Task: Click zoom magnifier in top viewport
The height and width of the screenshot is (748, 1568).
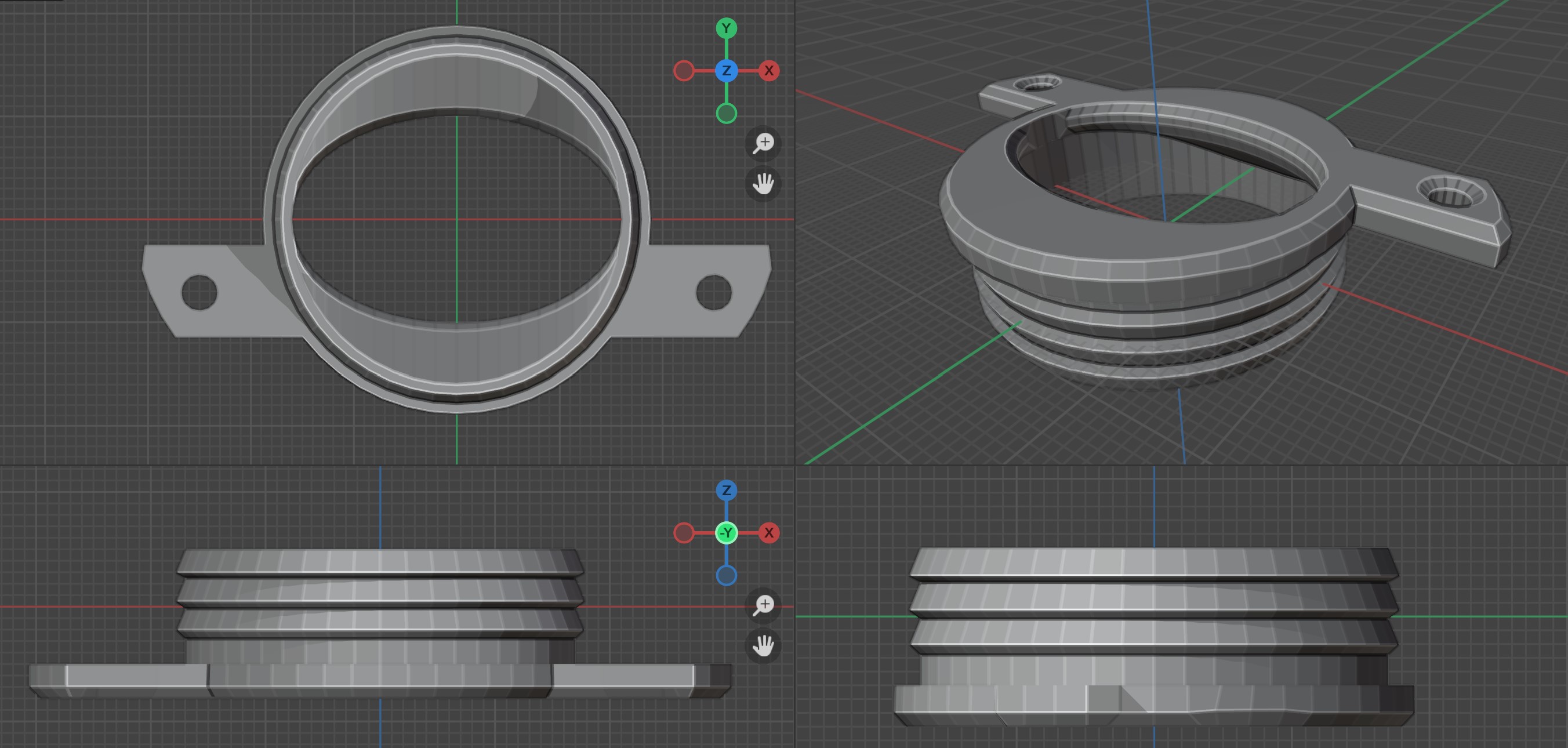Action: click(x=763, y=144)
